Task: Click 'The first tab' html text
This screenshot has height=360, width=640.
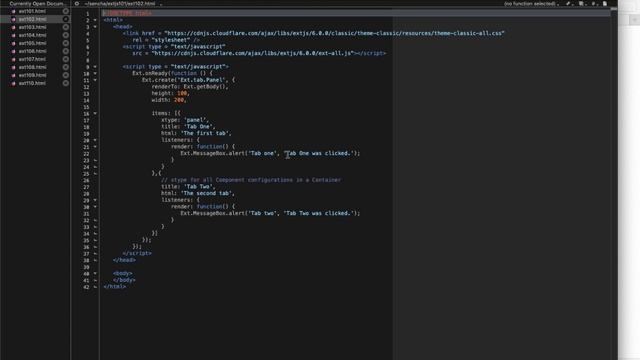Action: [205, 133]
